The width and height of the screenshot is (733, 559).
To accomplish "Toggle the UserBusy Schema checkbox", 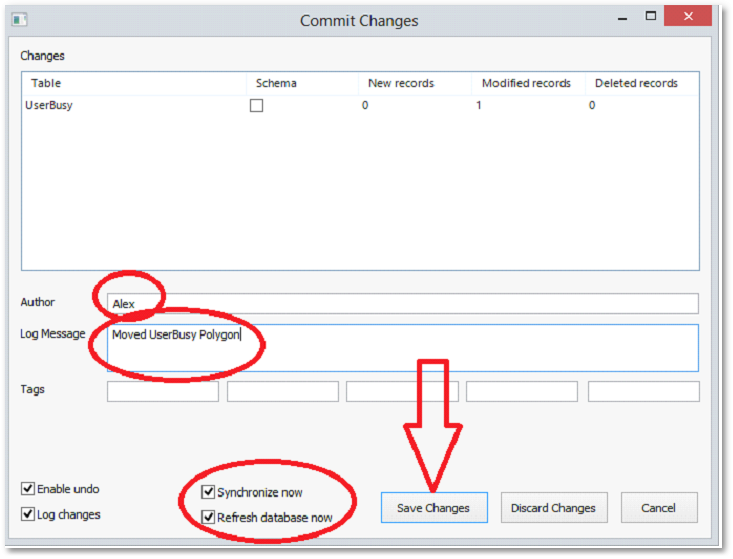I will click(x=256, y=106).
